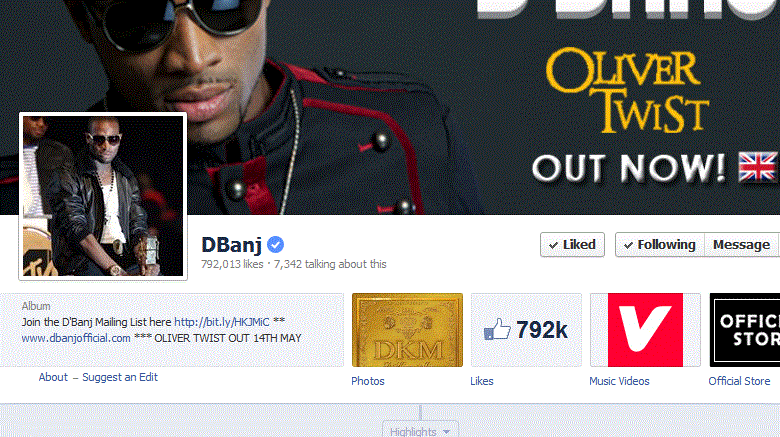Click the UK flag in the cover photo
The image size is (780, 437).
[x=758, y=167]
